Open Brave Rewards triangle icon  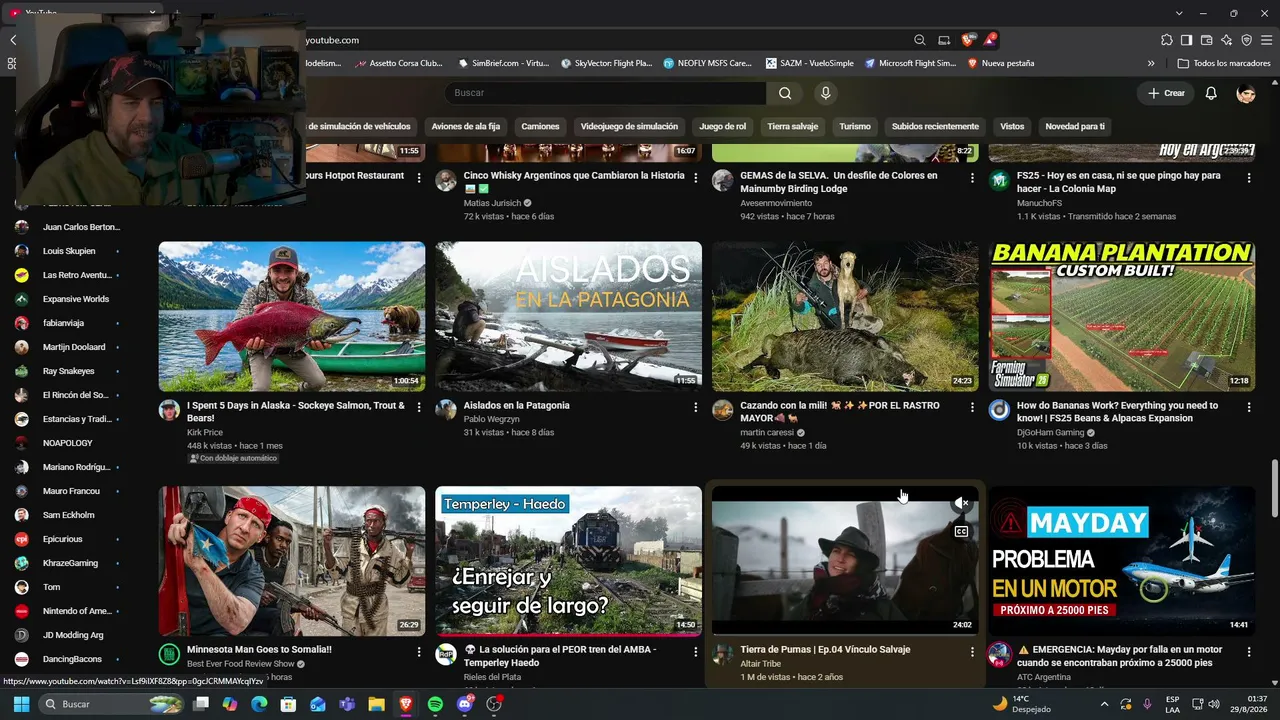click(990, 40)
